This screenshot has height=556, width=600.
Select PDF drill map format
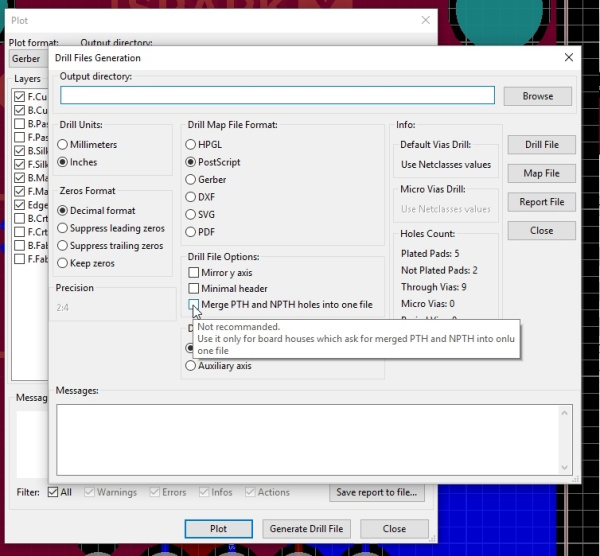(x=200, y=232)
